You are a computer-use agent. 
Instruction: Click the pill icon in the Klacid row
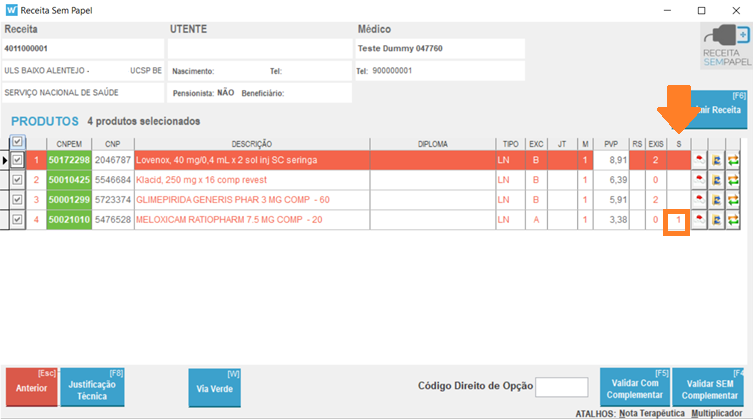click(x=699, y=180)
